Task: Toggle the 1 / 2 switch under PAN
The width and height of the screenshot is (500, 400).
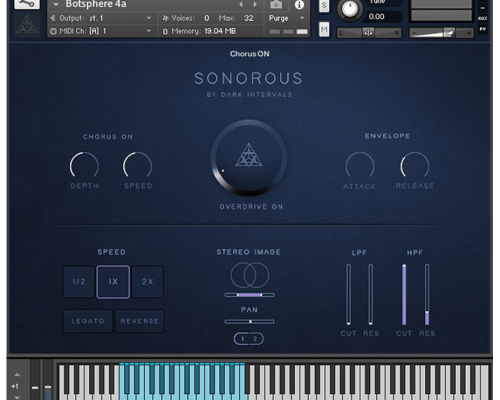Action: (x=249, y=339)
